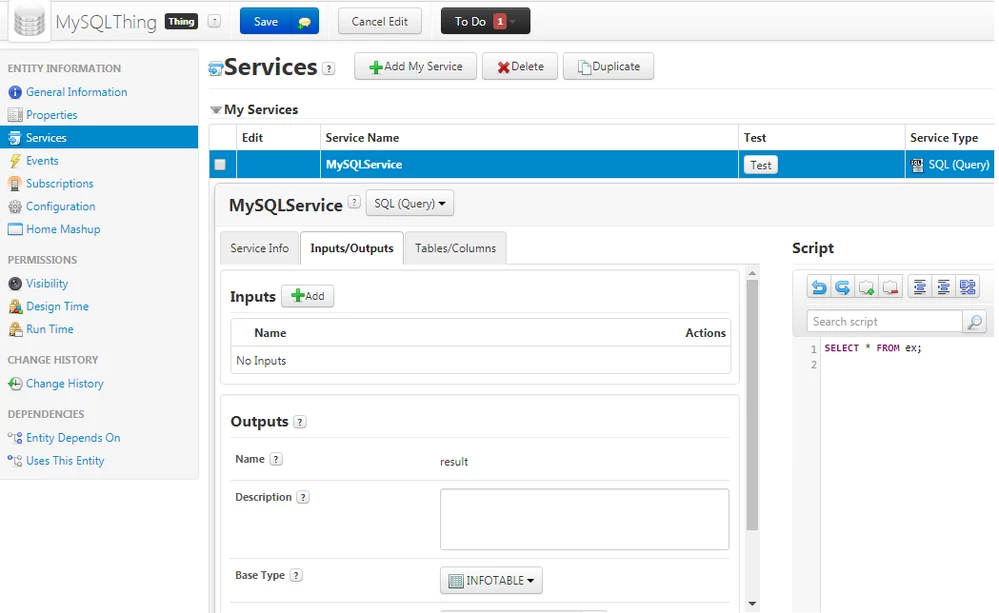Click the comment bubble on Save button
The height and width of the screenshot is (613, 999).
click(x=305, y=22)
